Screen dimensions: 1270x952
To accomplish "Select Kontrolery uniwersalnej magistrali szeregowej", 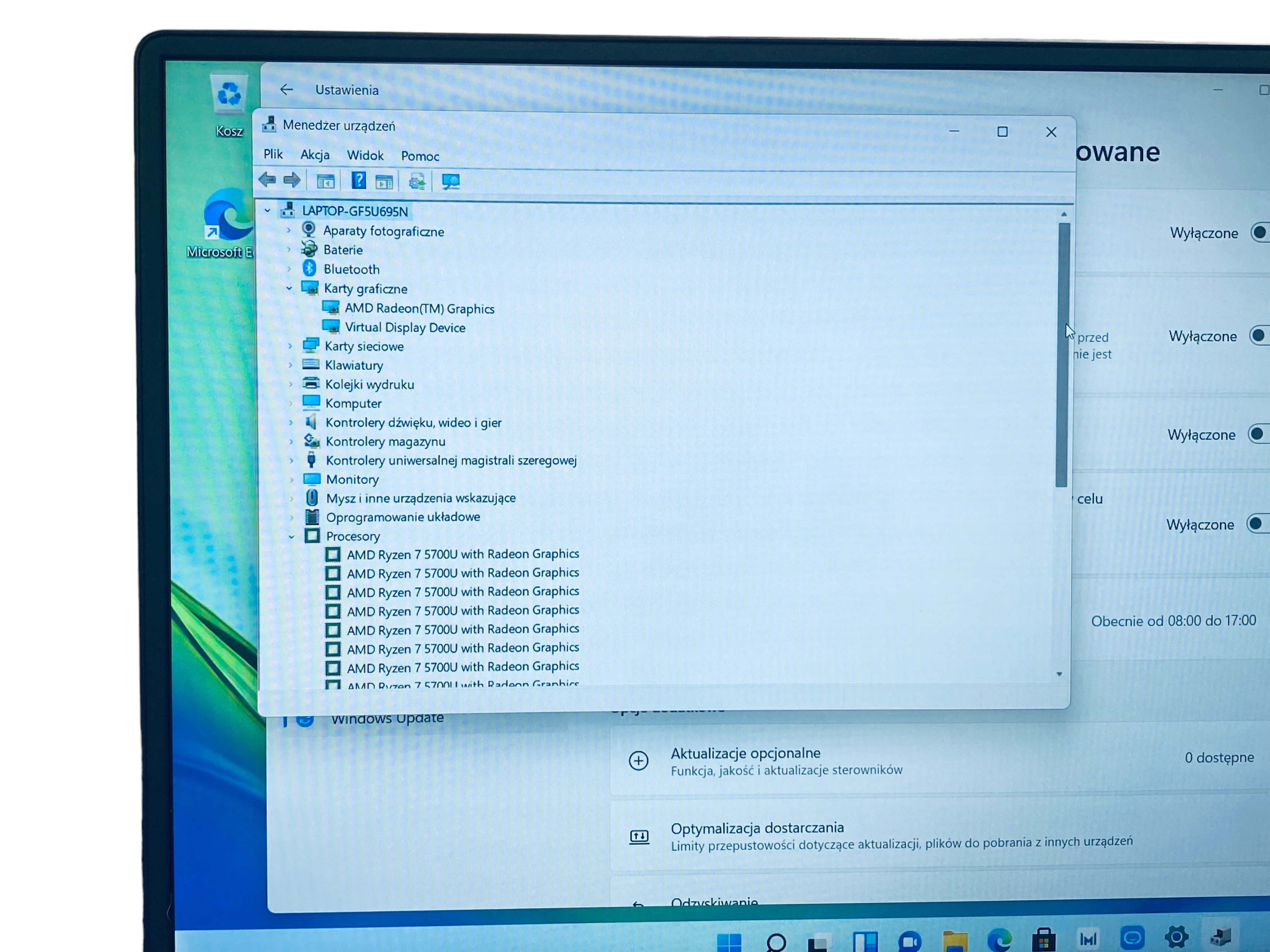I will (x=451, y=460).
